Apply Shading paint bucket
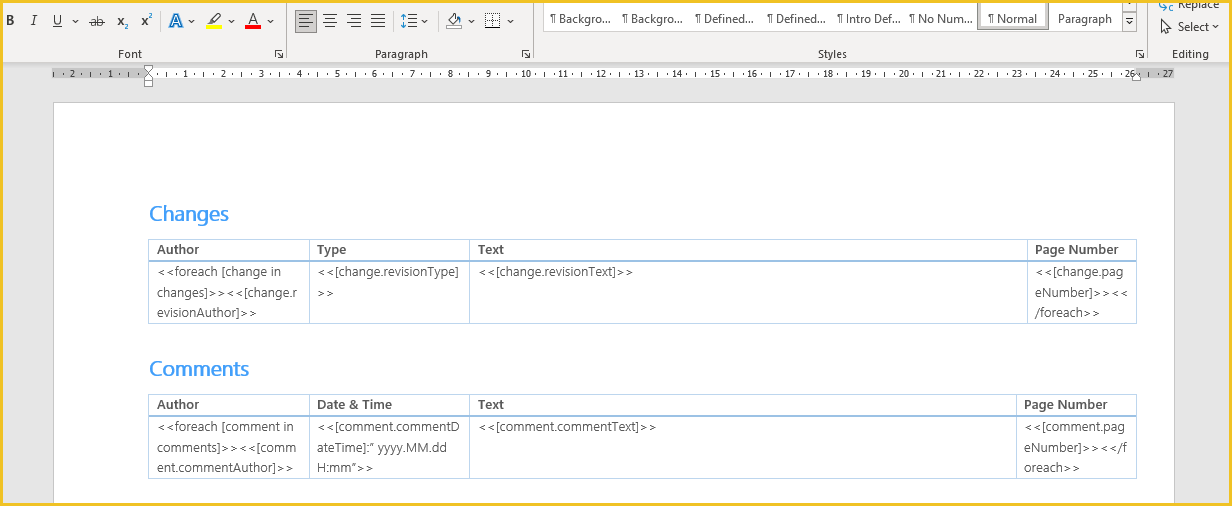Screen dimensions: 1232x506 (454, 20)
